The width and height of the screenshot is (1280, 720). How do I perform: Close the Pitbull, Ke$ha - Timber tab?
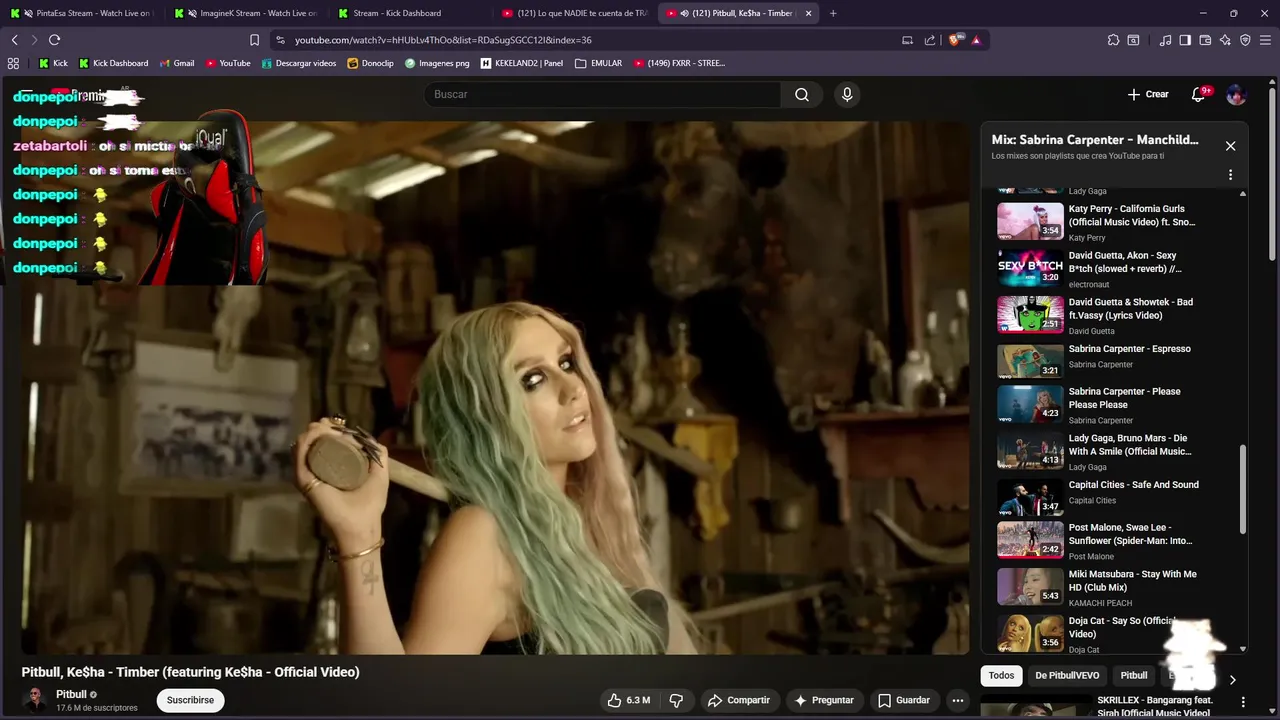click(x=808, y=13)
